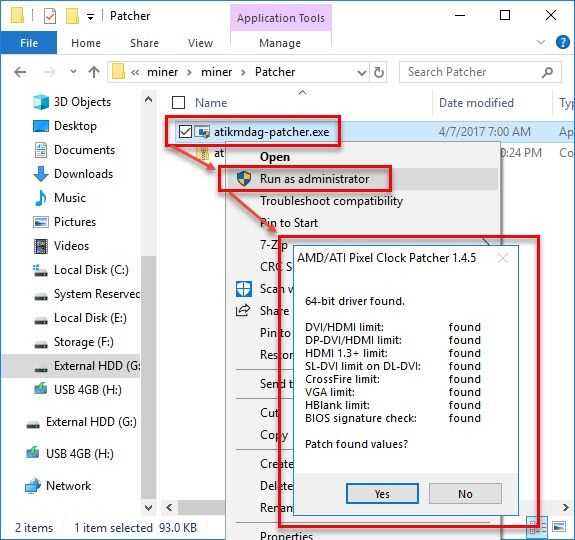Expand the ribbon with the chevron
Screen dimensions: 575x540
[541, 43]
